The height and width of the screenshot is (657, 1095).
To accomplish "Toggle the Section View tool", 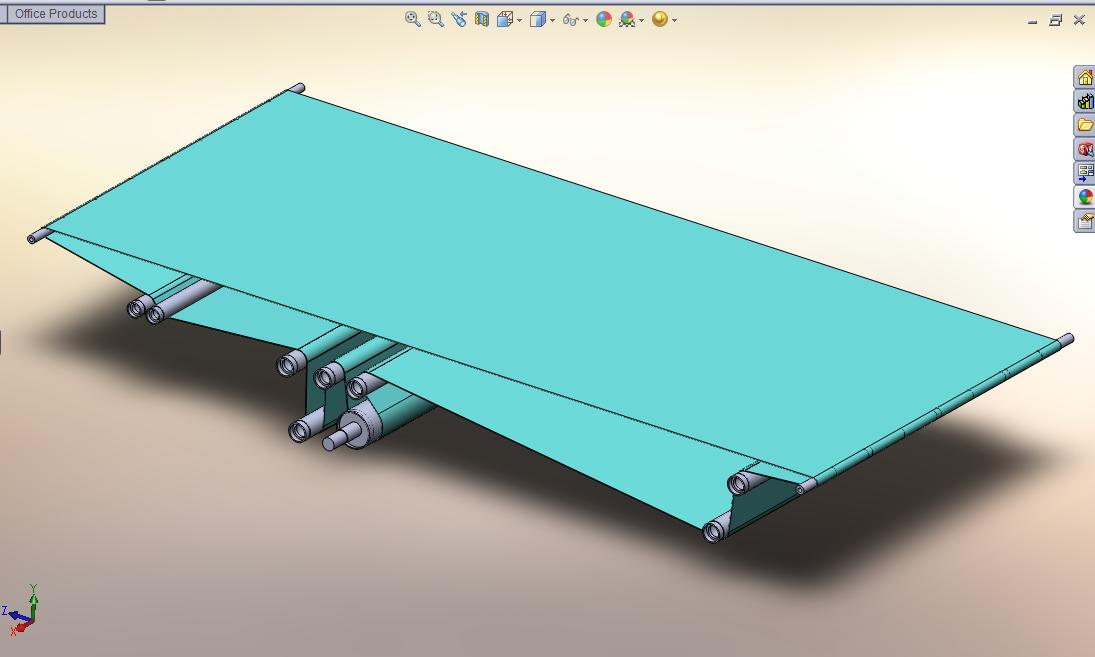I will (x=483, y=17).
